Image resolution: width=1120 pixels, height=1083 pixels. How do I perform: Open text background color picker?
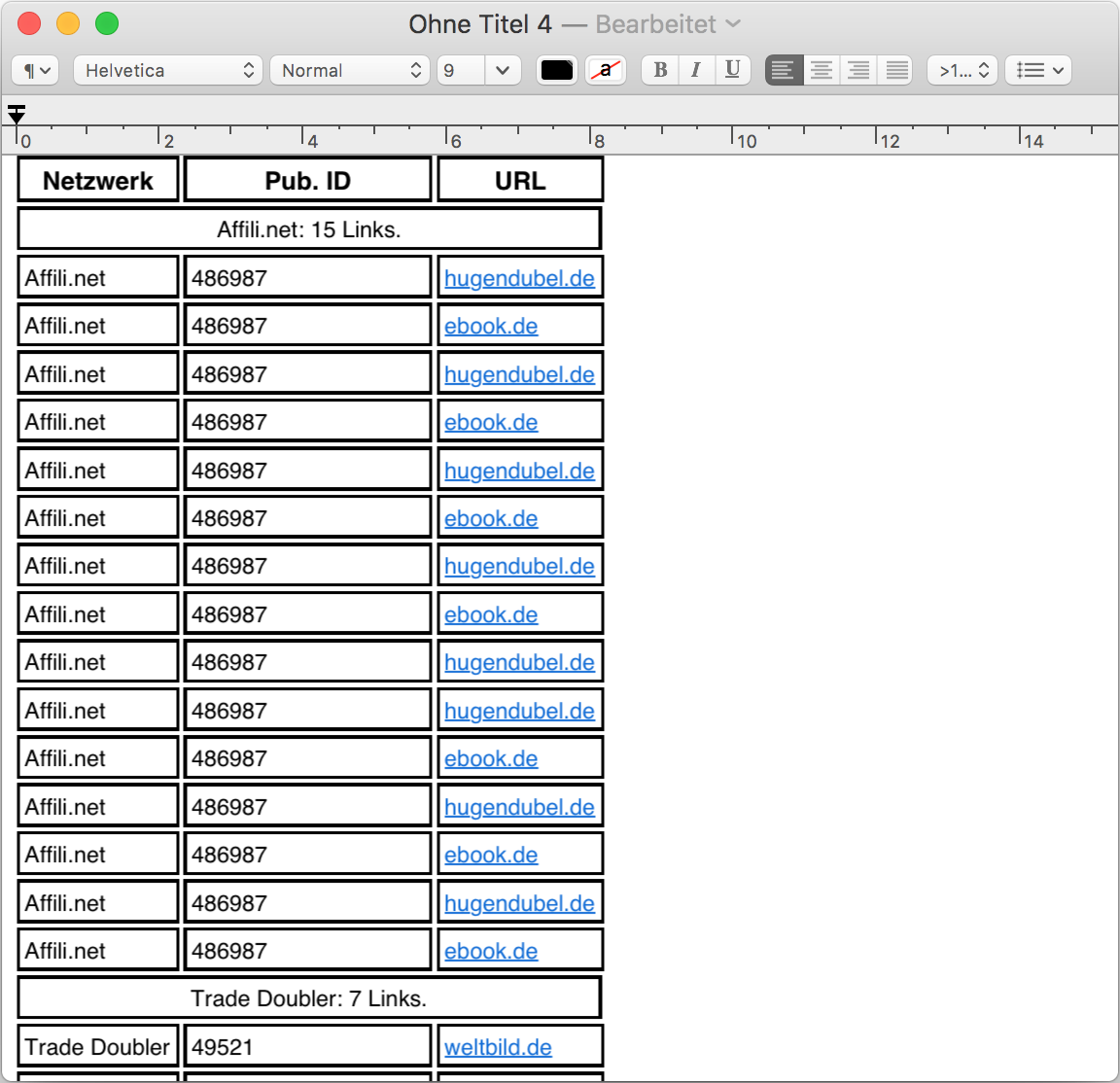click(x=606, y=70)
